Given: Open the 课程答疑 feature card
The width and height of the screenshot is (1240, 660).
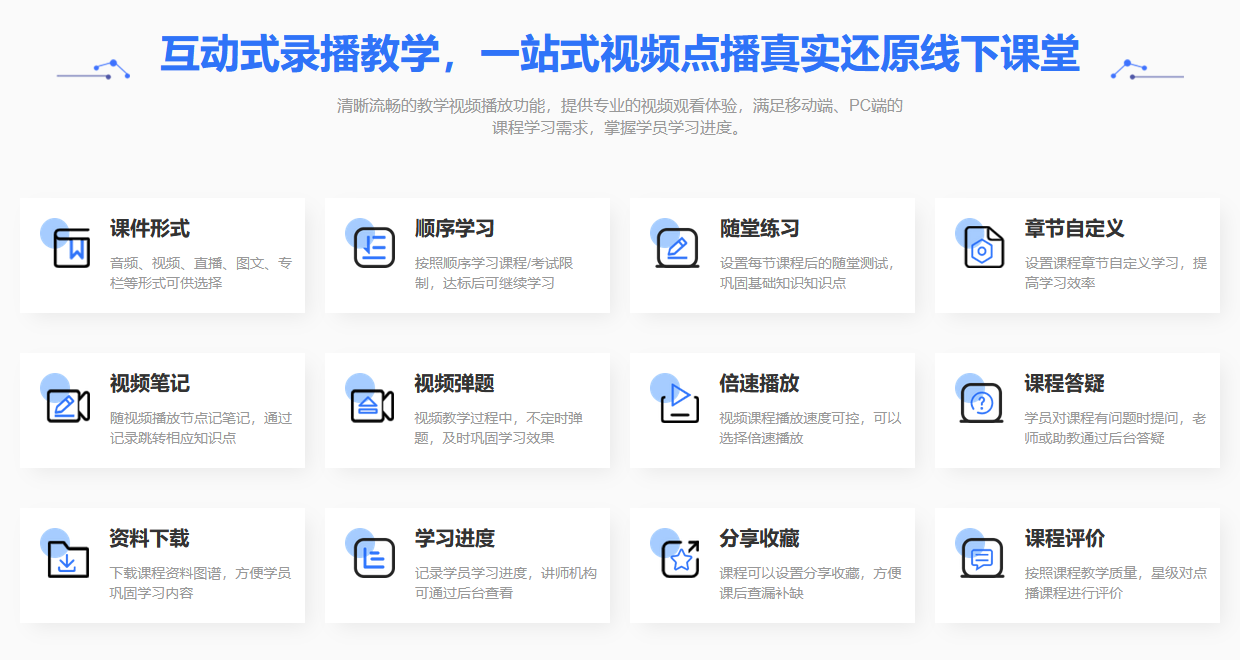Looking at the screenshot, I should point(1077,410).
